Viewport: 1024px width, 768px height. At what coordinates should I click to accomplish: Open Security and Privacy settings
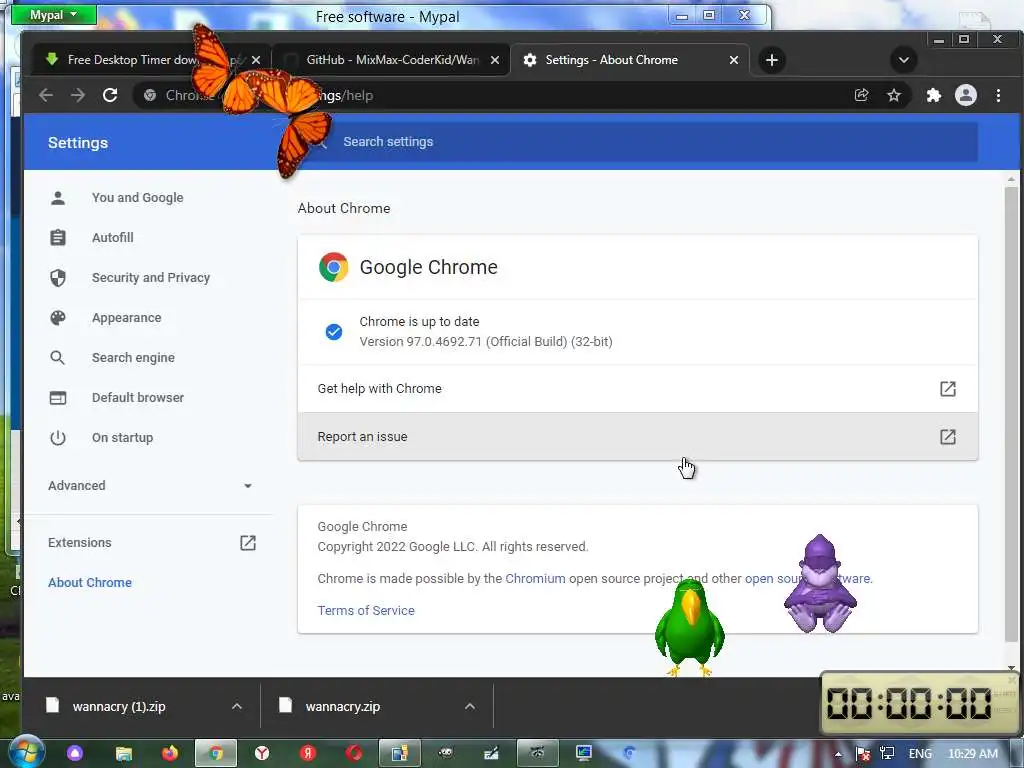pyautogui.click(x=151, y=278)
